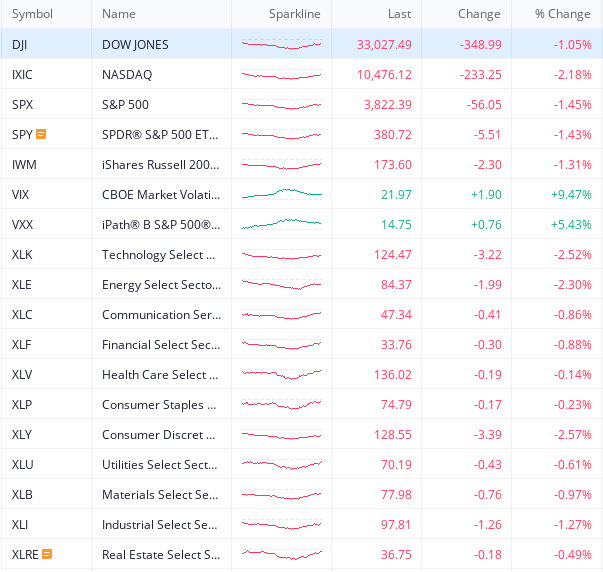Click XLP change value -0.17
The height and width of the screenshot is (572, 603).
click(x=487, y=404)
